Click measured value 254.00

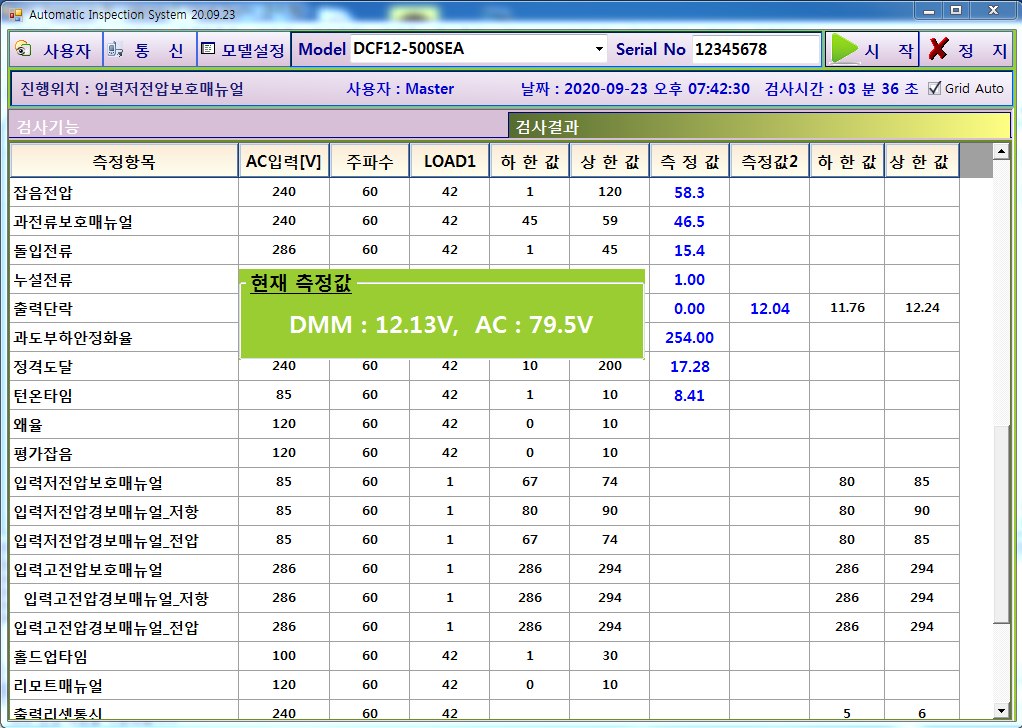pos(689,338)
